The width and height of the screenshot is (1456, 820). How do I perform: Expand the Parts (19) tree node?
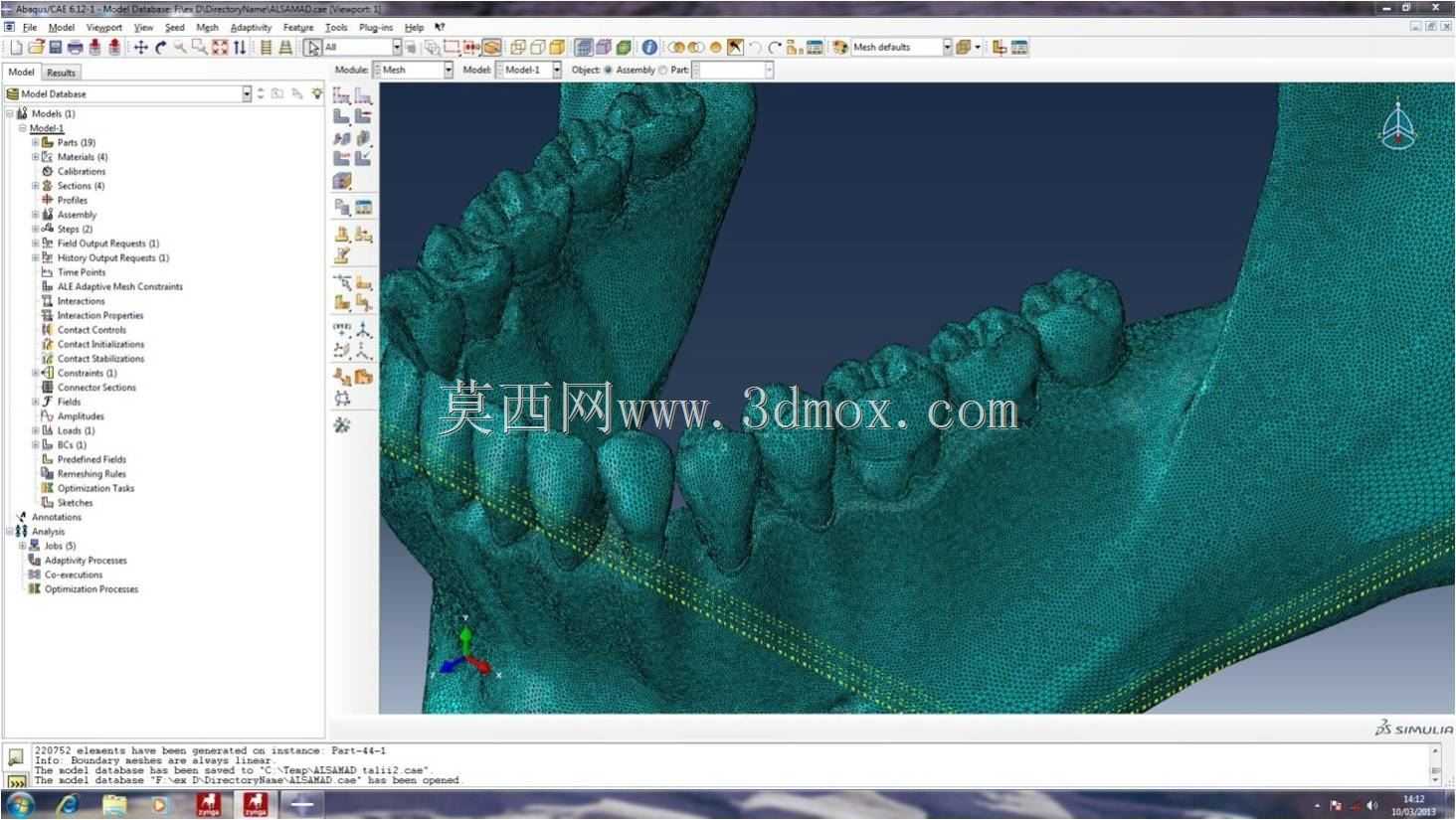point(35,142)
